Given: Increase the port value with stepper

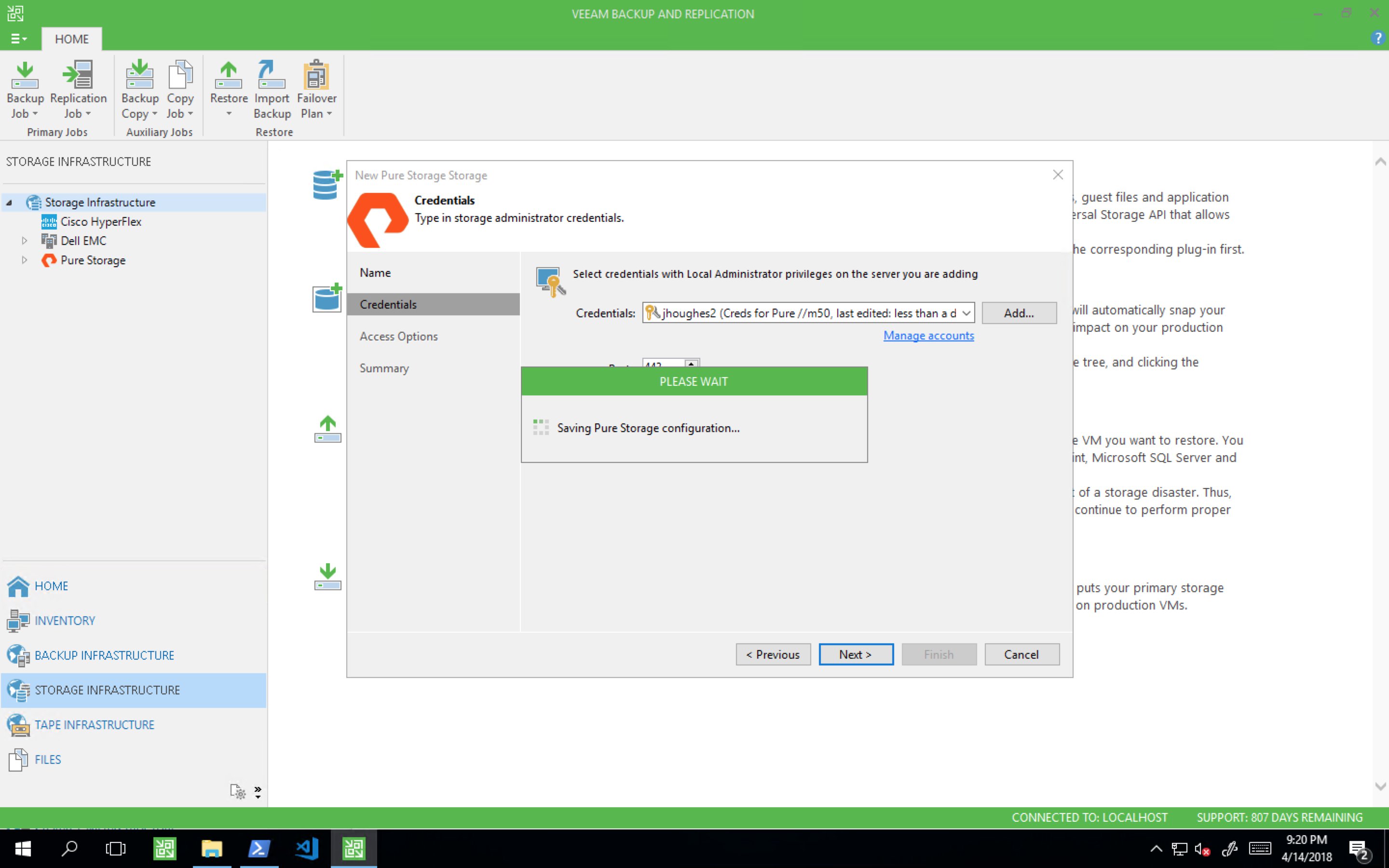Looking at the screenshot, I should (692, 364).
